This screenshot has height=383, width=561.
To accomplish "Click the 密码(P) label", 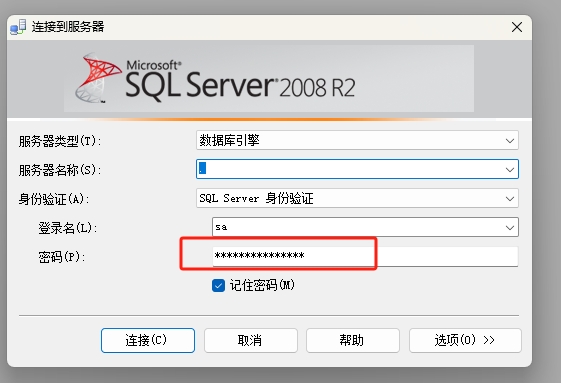I will pyautogui.click(x=62, y=257).
